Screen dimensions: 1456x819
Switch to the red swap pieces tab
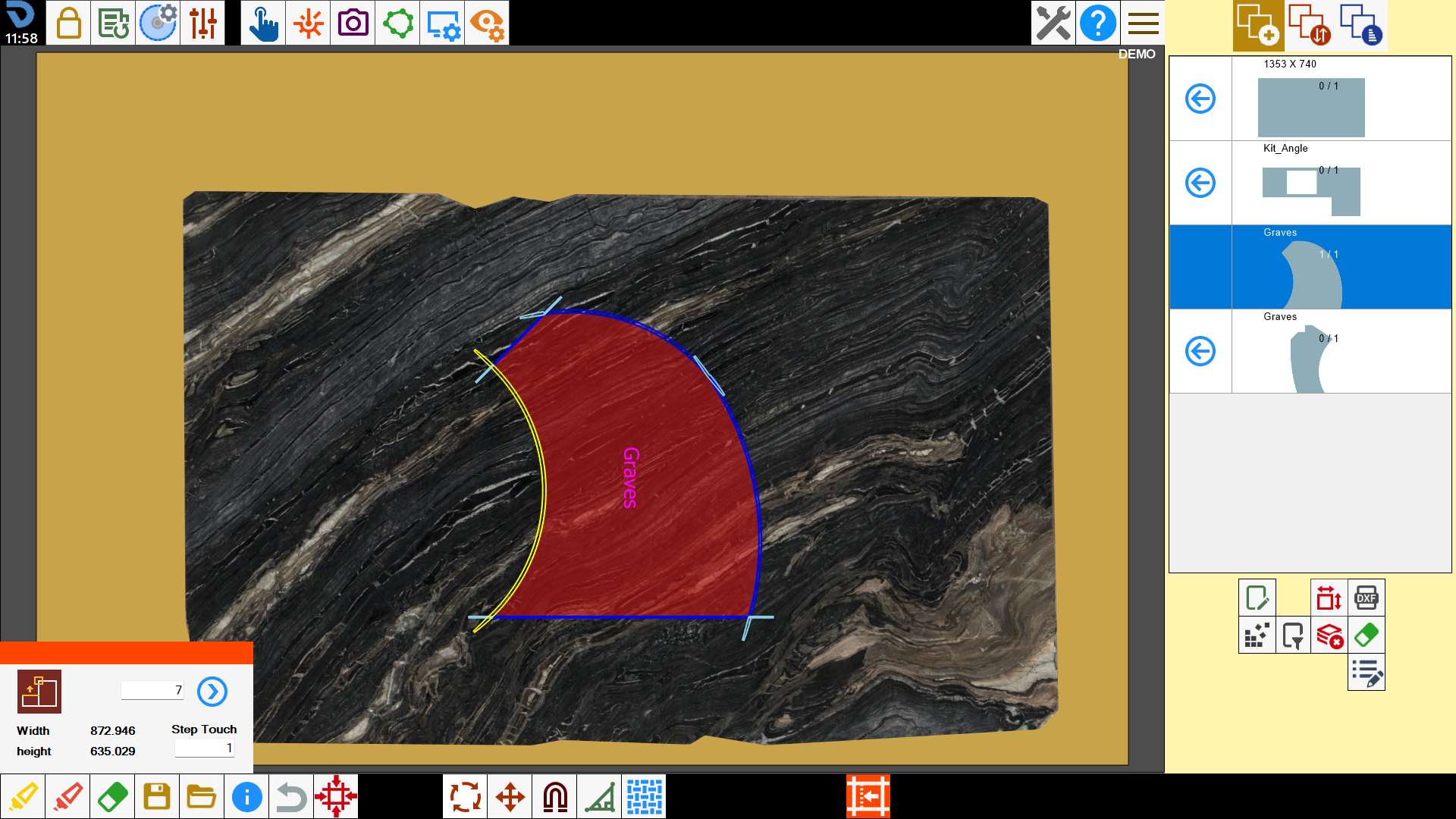[1310, 25]
